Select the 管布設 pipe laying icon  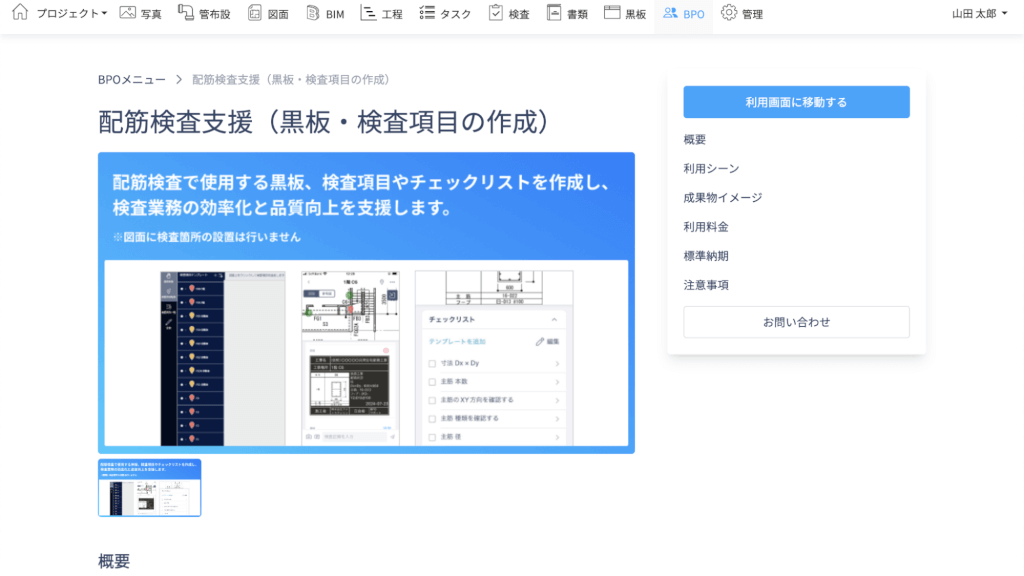pyautogui.click(x=186, y=13)
